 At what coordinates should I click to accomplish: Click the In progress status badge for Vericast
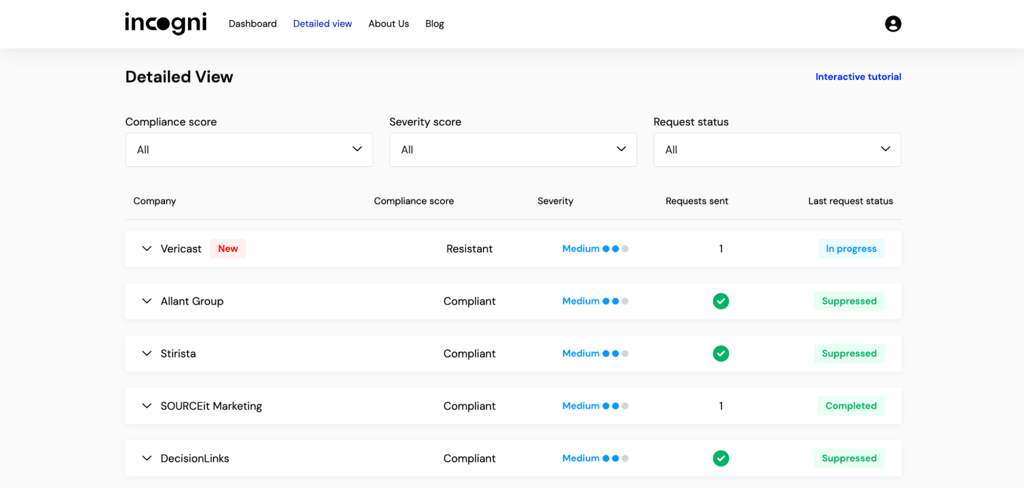click(851, 249)
